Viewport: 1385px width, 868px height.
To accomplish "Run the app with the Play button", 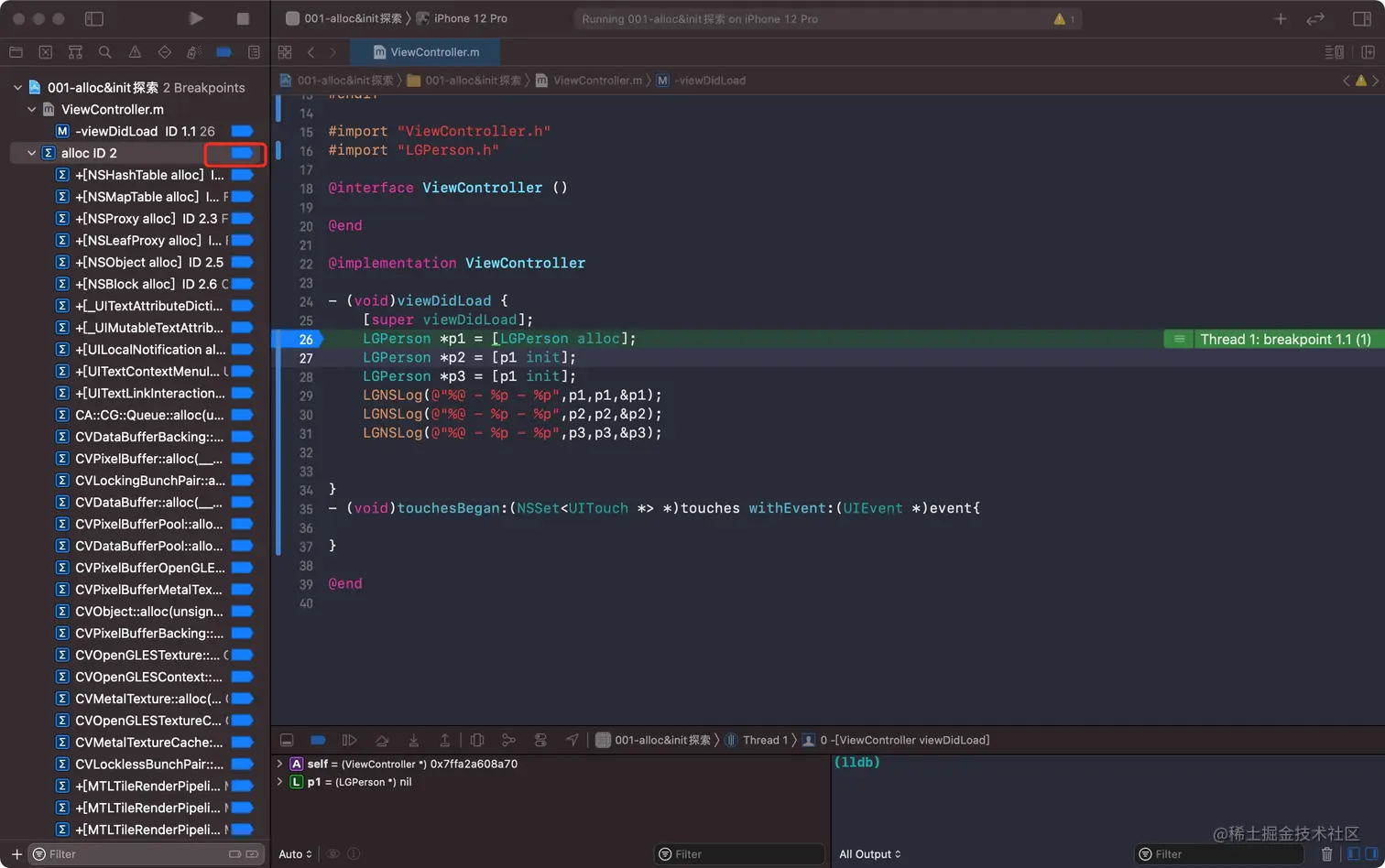I will tap(195, 18).
